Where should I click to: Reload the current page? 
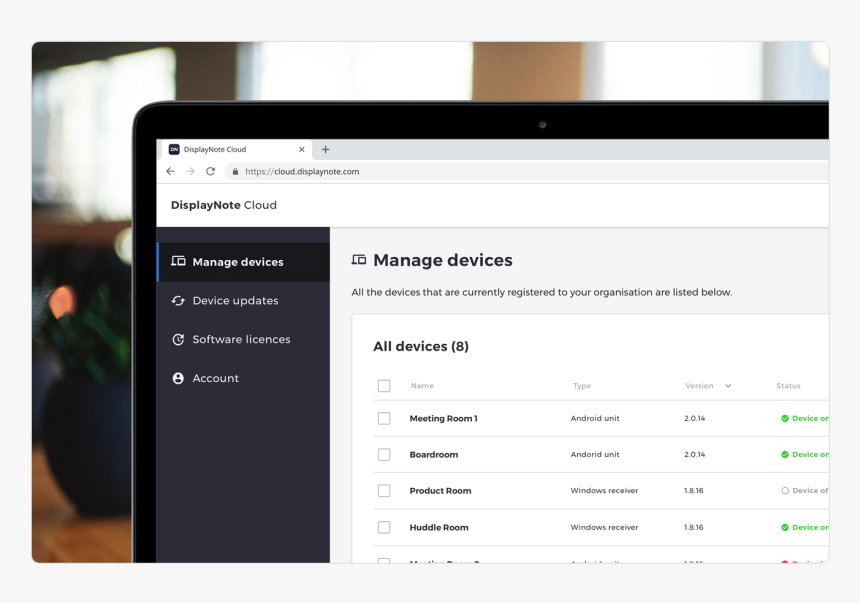pyautogui.click(x=211, y=171)
